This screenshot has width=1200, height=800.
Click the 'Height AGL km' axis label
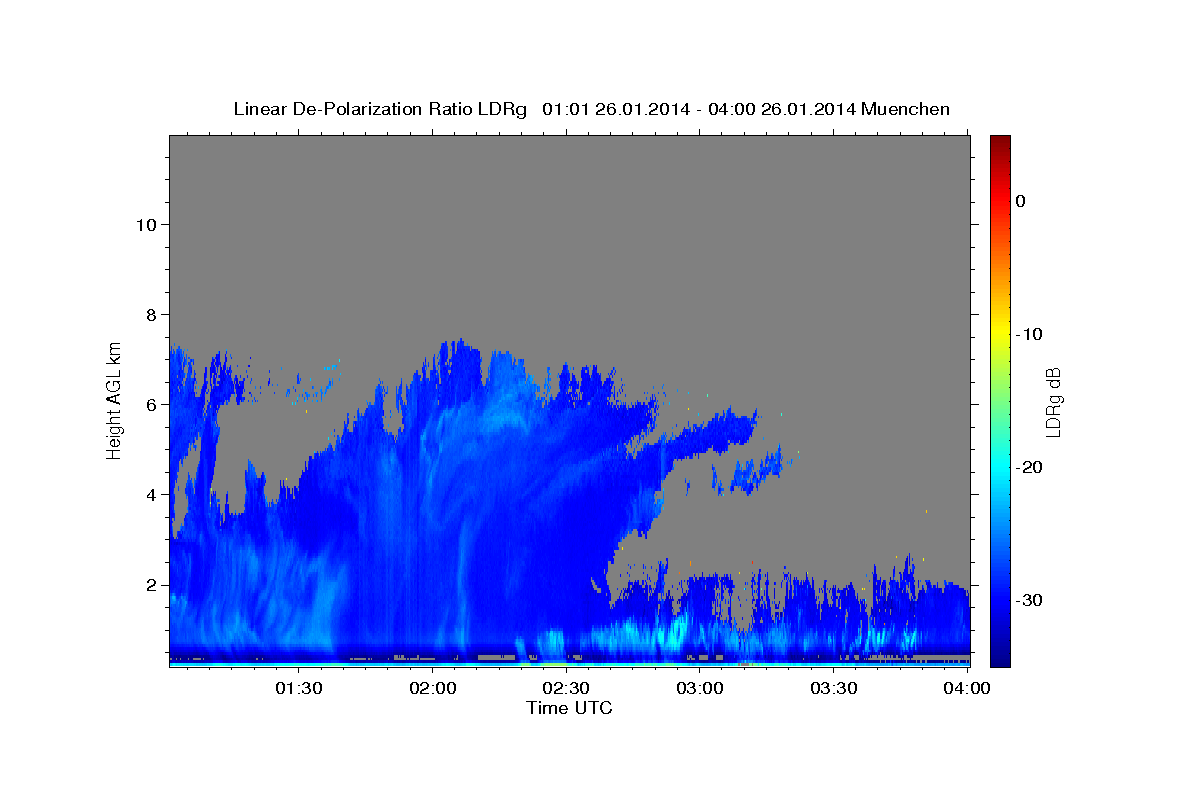click(x=115, y=400)
